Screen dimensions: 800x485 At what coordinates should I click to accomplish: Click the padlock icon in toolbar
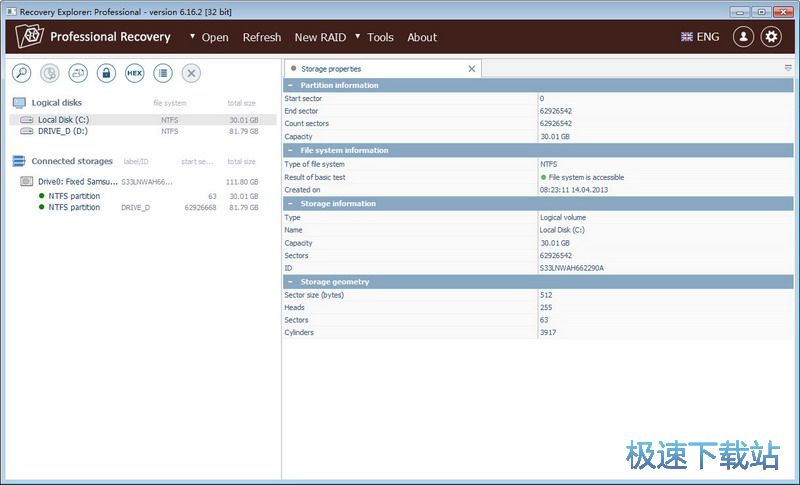[x=106, y=73]
